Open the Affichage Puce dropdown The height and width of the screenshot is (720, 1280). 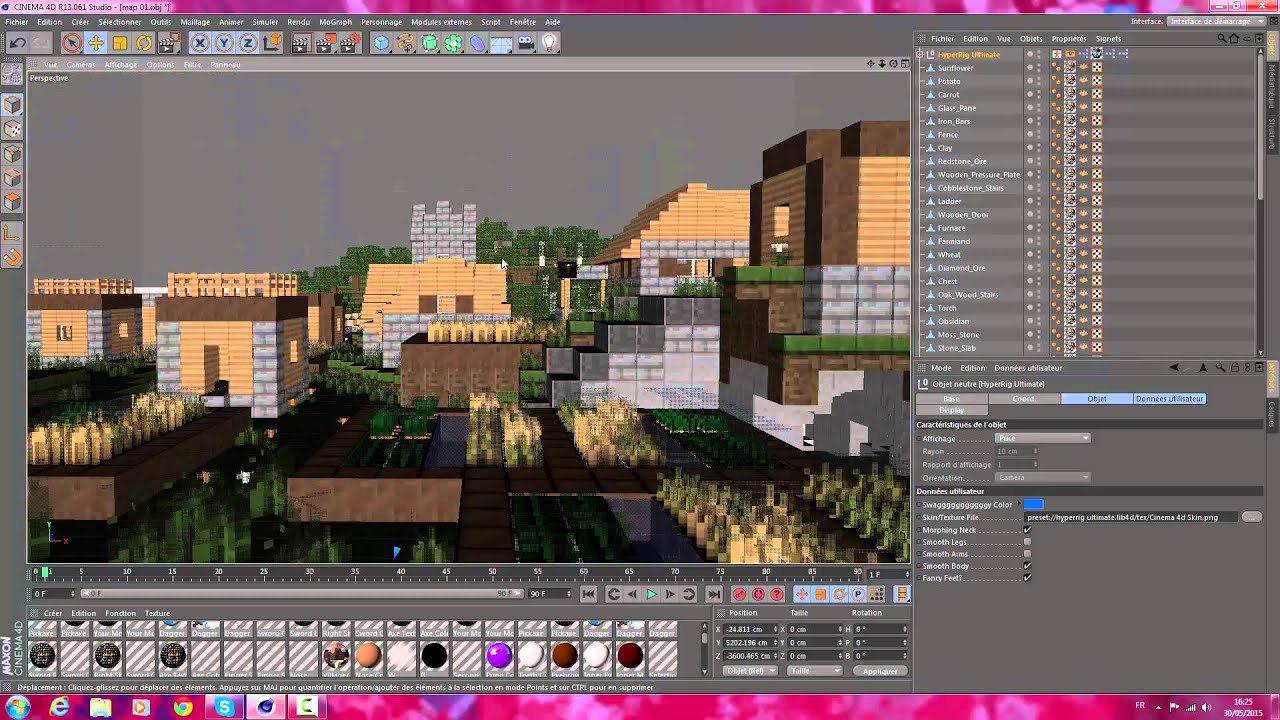1043,438
